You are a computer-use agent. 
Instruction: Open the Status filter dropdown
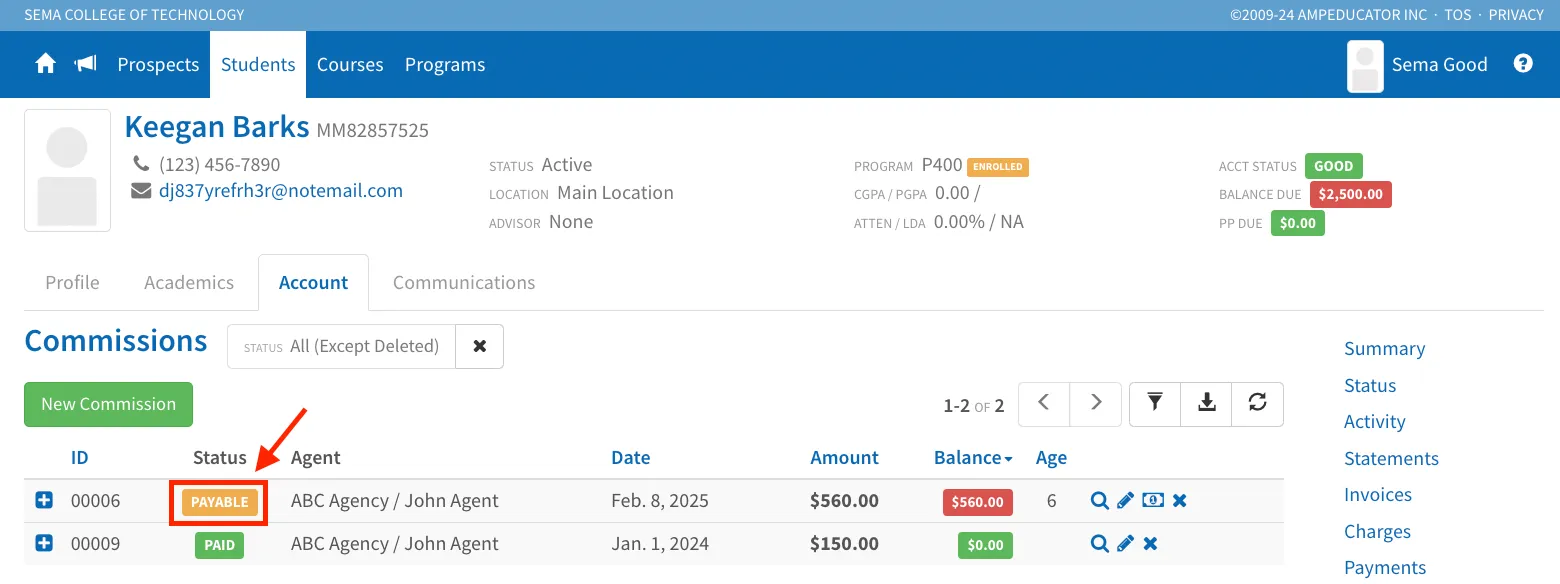341,346
